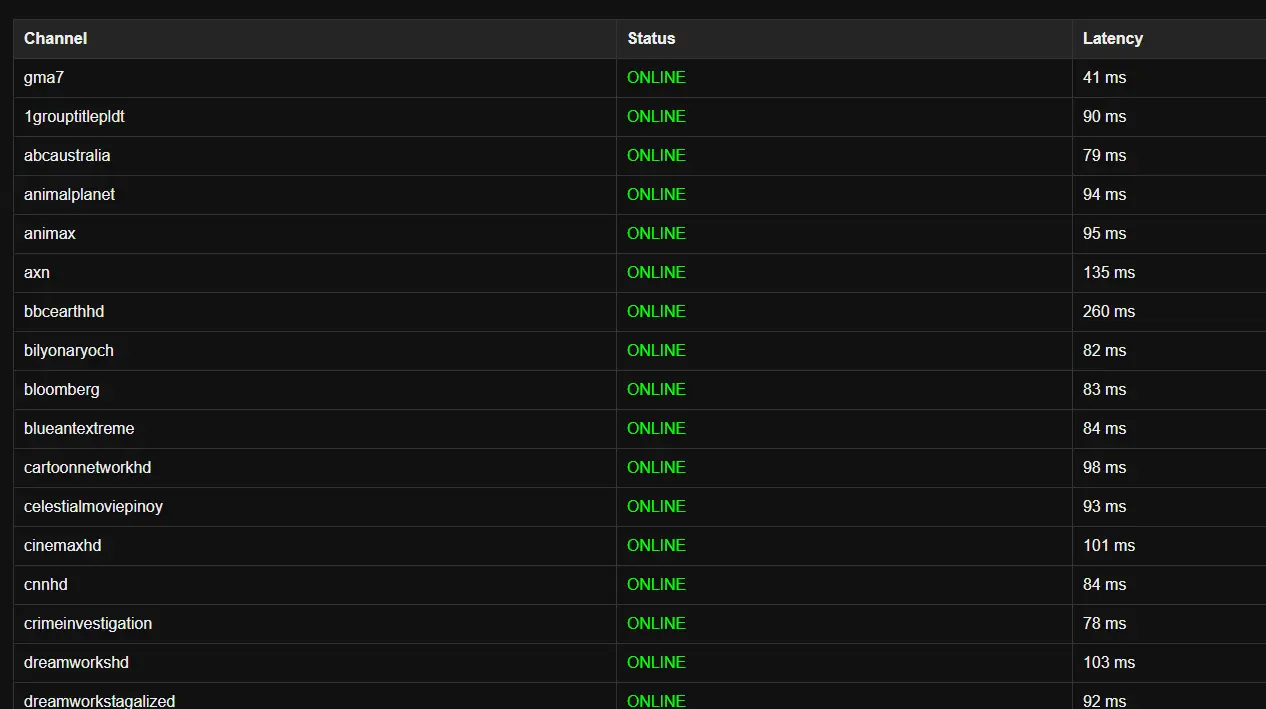Click the 98 ms latency value
The width and height of the screenshot is (1266, 709).
pyautogui.click(x=1104, y=467)
